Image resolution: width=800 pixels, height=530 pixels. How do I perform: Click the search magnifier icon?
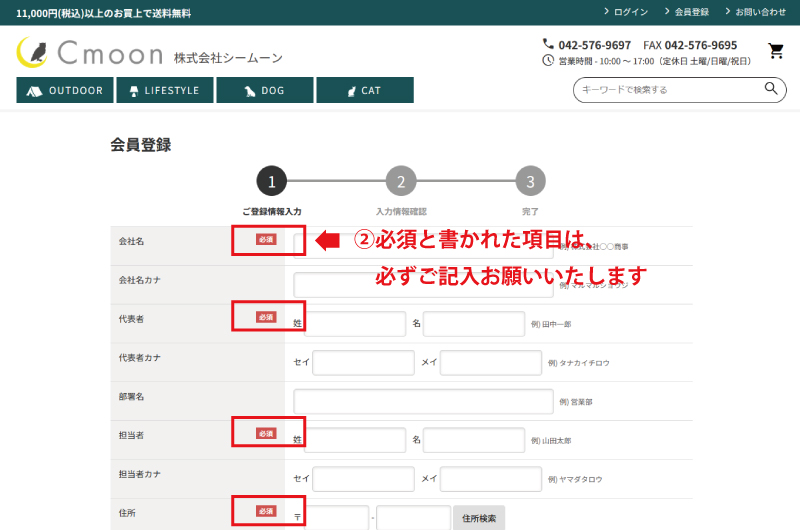[x=771, y=88]
